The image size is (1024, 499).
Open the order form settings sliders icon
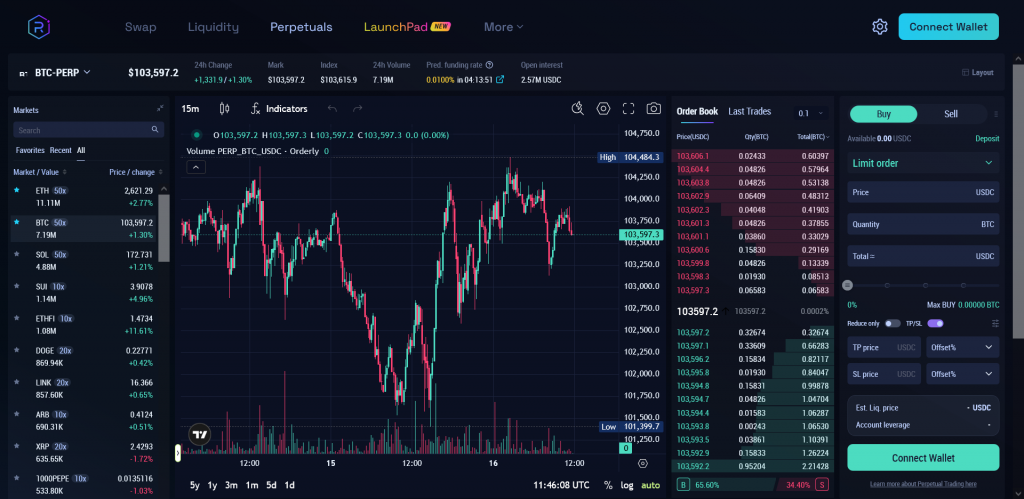(995, 323)
